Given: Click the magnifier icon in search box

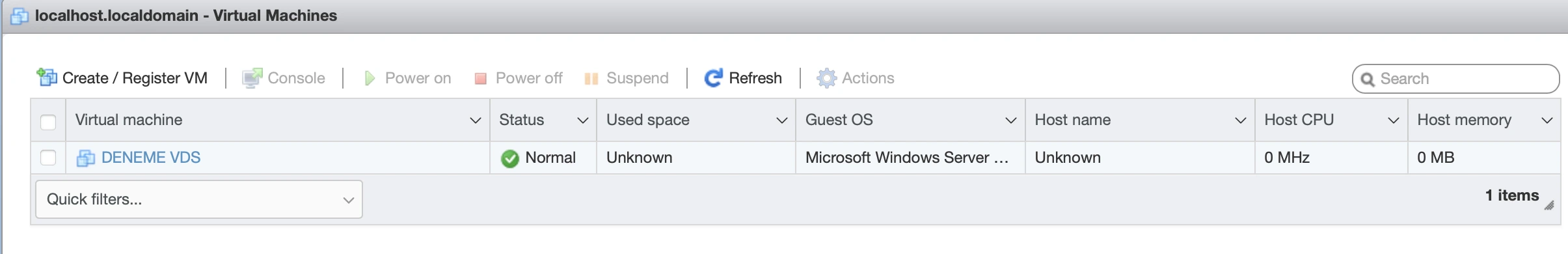Looking at the screenshot, I should click(x=1368, y=79).
